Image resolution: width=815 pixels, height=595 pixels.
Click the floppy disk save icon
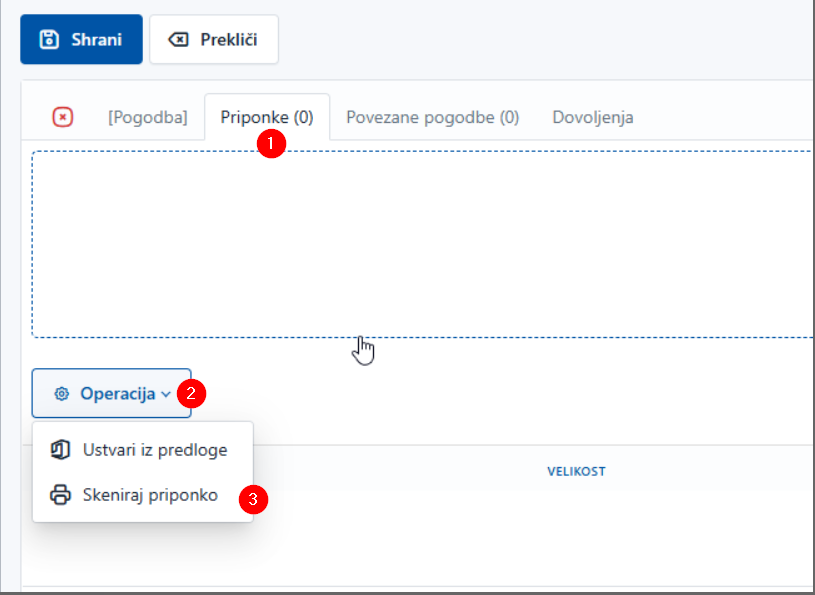pos(48,40)
